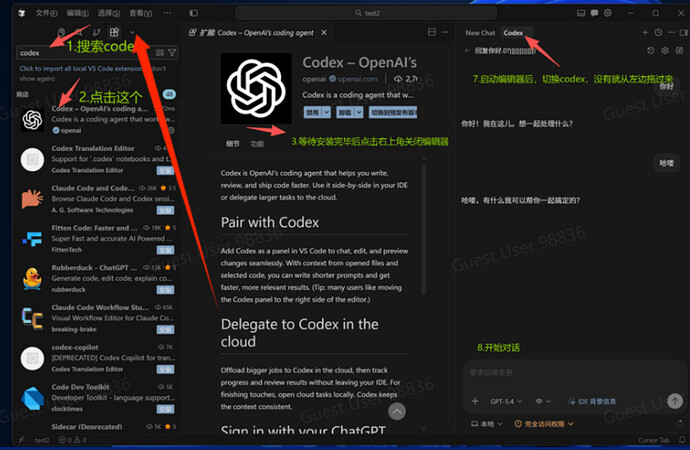
Task: Close the Codex extension editor tab
Action: [x=324, y=33]
